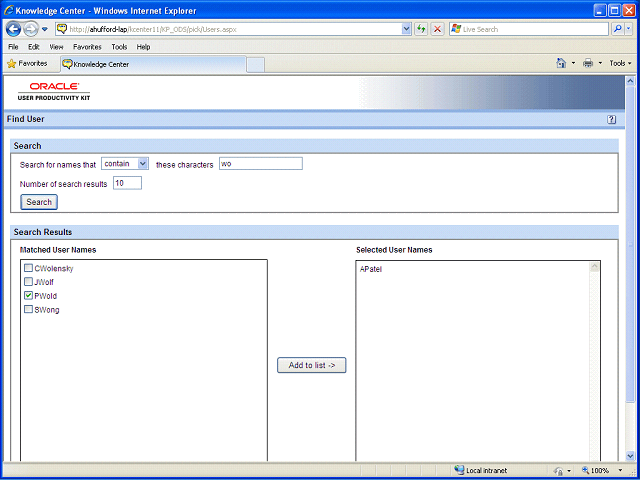The image size is (640, 480).
Task: Select the Knowledge Center tab
Action: pos(153,64)
